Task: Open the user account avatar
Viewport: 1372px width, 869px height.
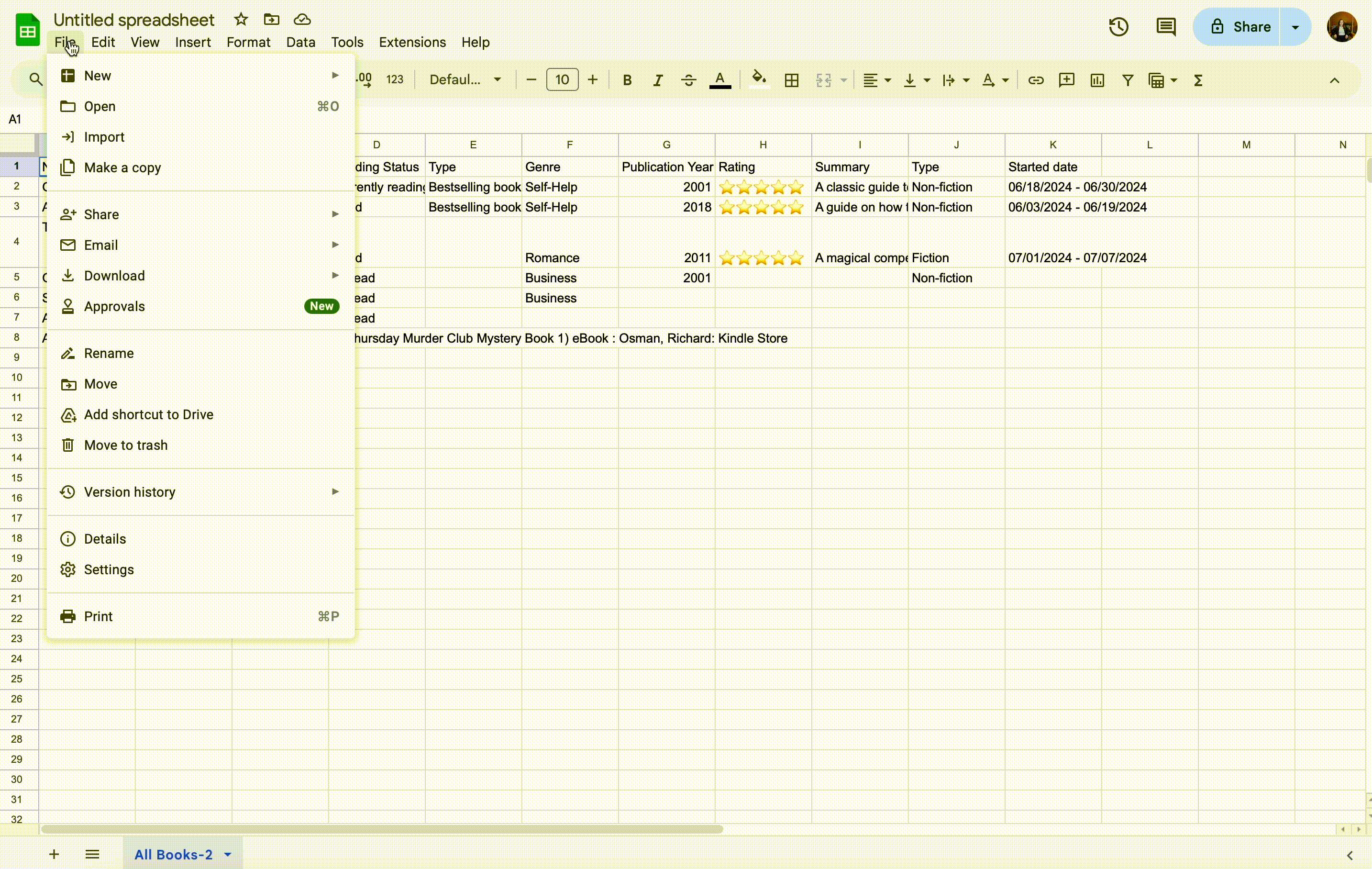Action: pos(1342,27)
